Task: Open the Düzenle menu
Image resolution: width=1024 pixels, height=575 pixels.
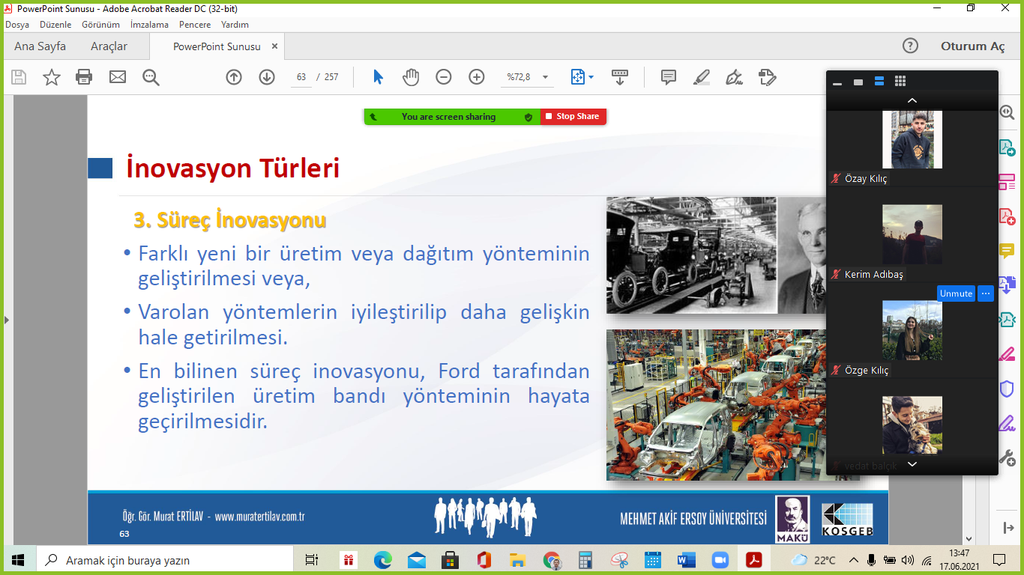Action: pos(56,24)
